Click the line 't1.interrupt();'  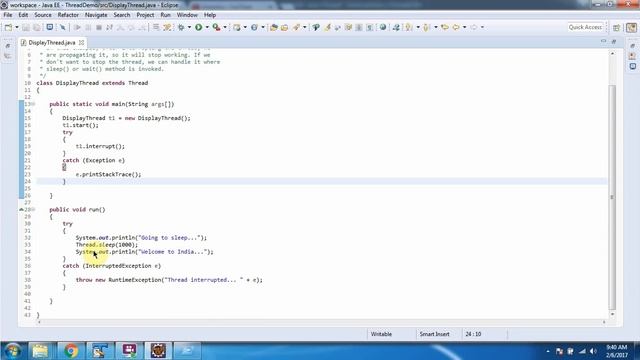click(100, 146)
